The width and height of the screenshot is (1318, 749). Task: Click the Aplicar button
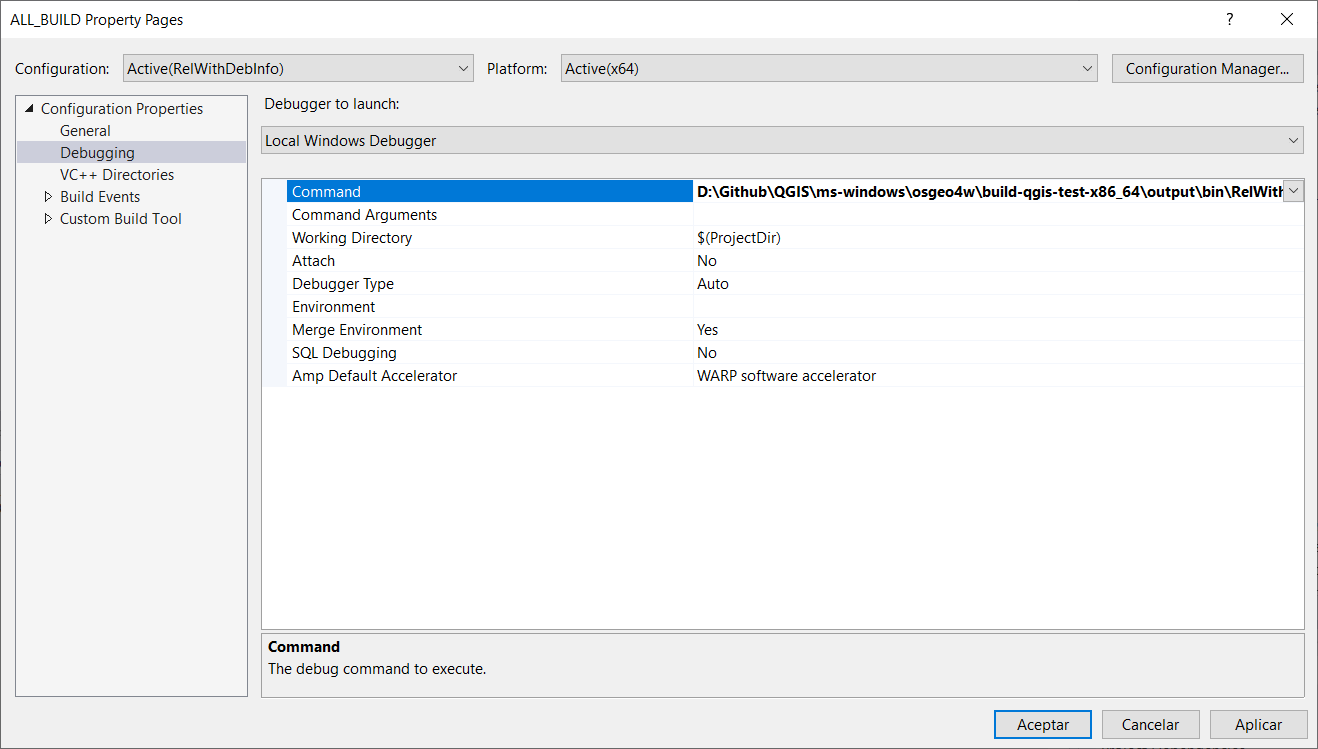1258,725
